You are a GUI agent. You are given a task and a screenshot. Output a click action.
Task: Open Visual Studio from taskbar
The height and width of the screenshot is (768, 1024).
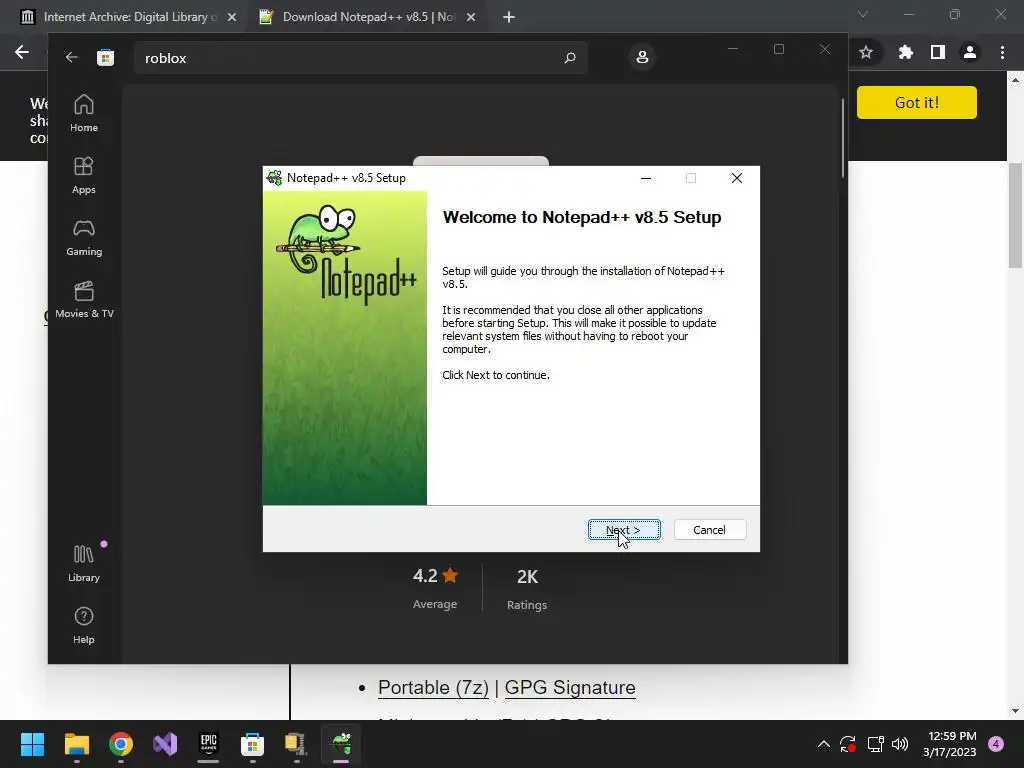tap(165, 744)
